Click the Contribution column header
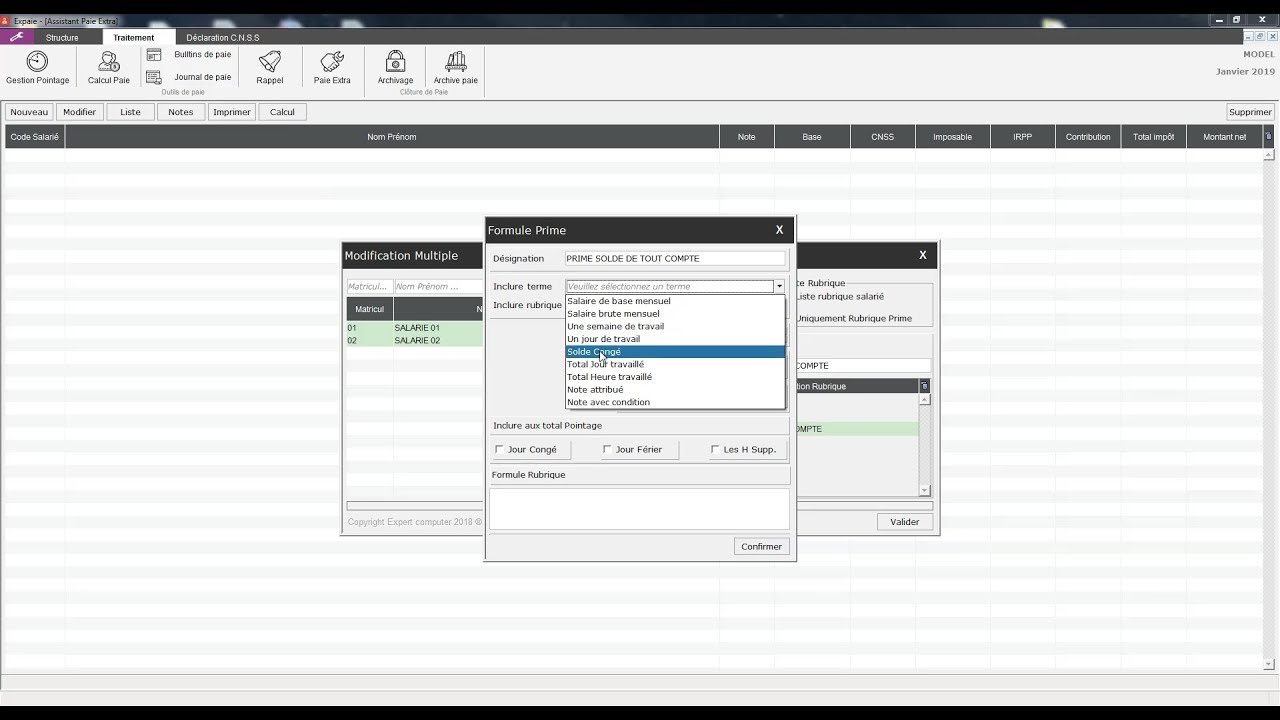The height and width of the screenshot is (720, 1280). click(x=1088, y=137)
